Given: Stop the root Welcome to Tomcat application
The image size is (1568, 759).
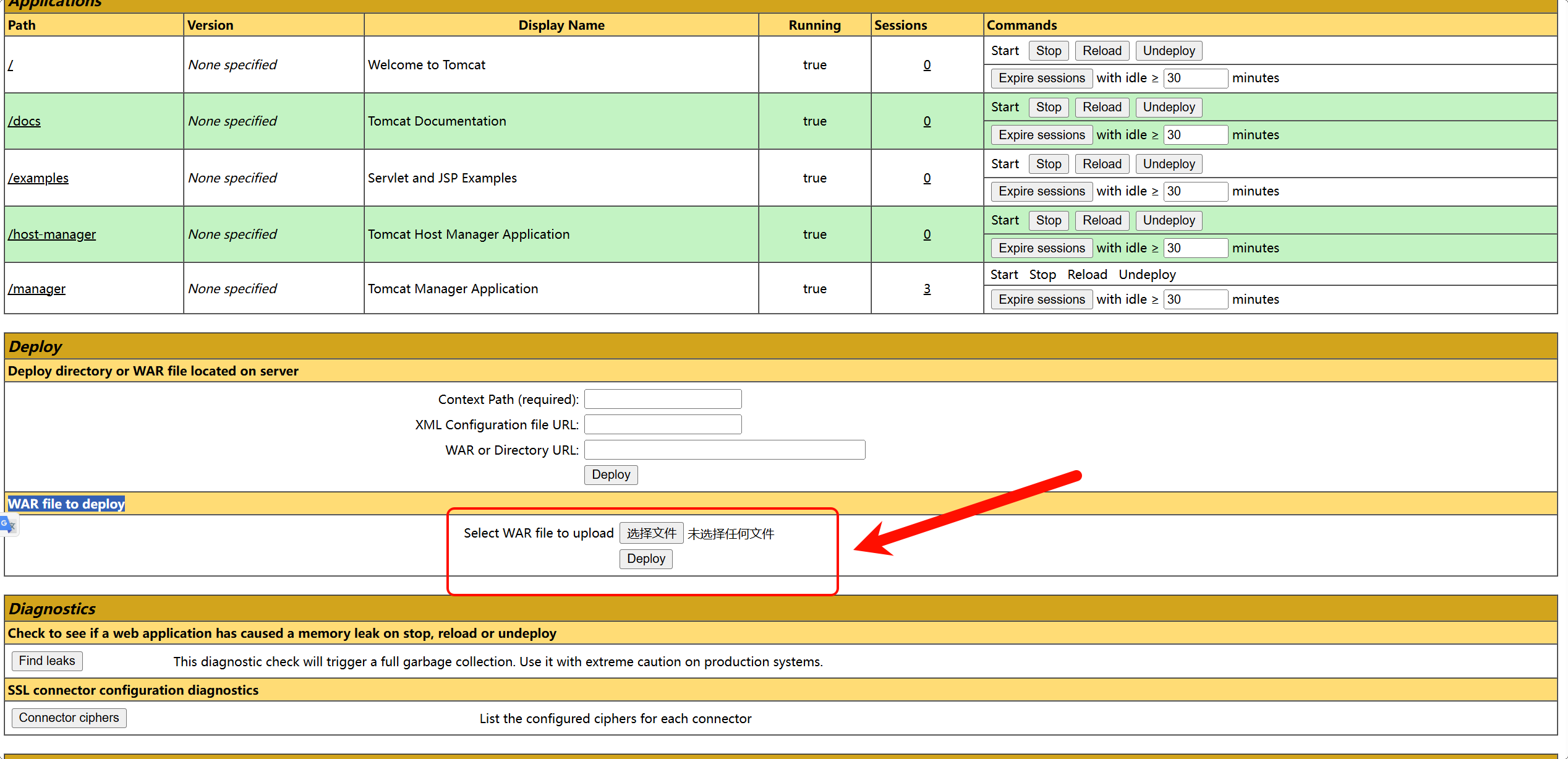Looking at the screenshot, I should (x=1048, y=51).
